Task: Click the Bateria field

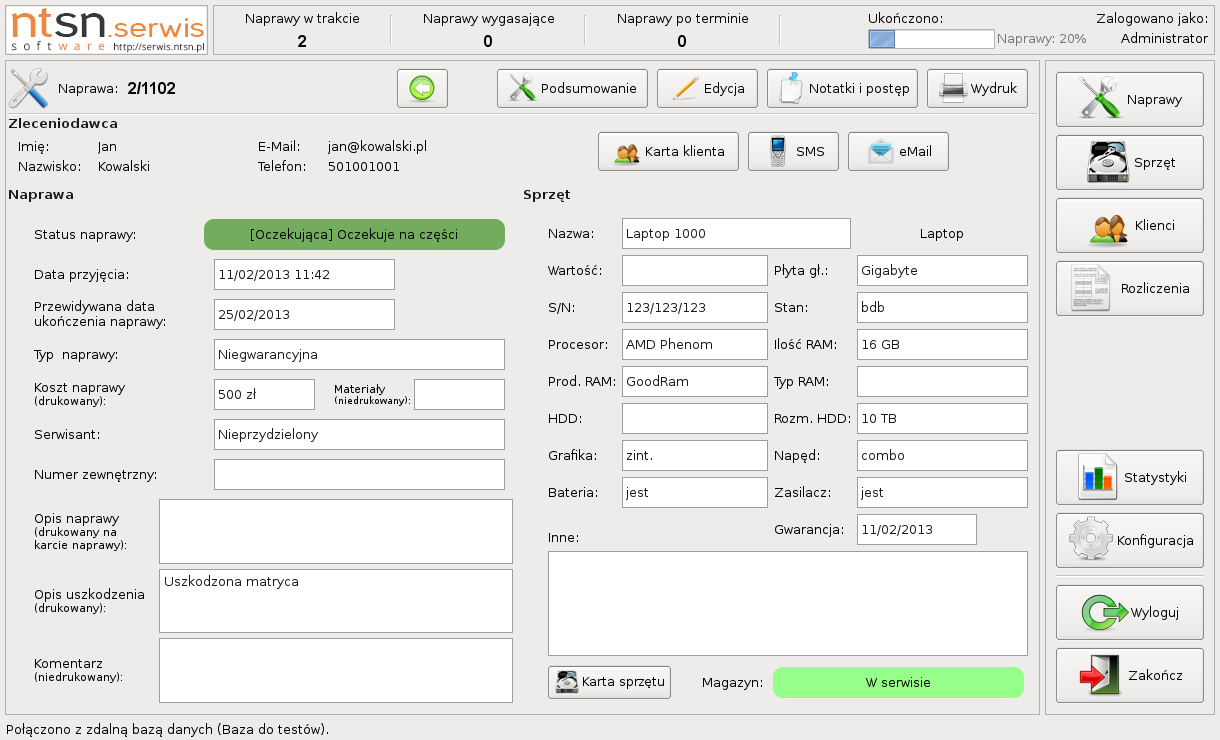Action: [x=695, y=492]
